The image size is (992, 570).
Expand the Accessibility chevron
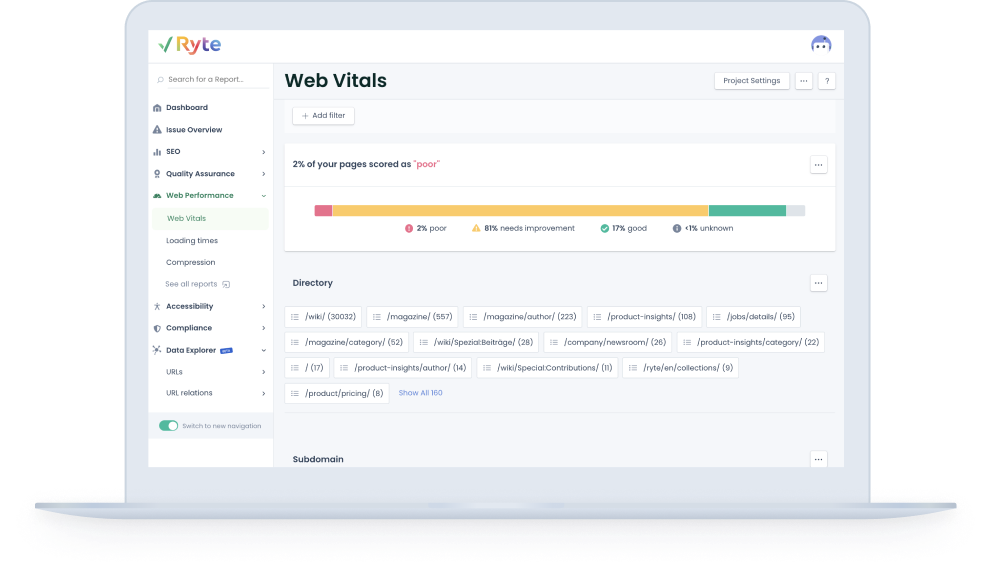(264, 306)
